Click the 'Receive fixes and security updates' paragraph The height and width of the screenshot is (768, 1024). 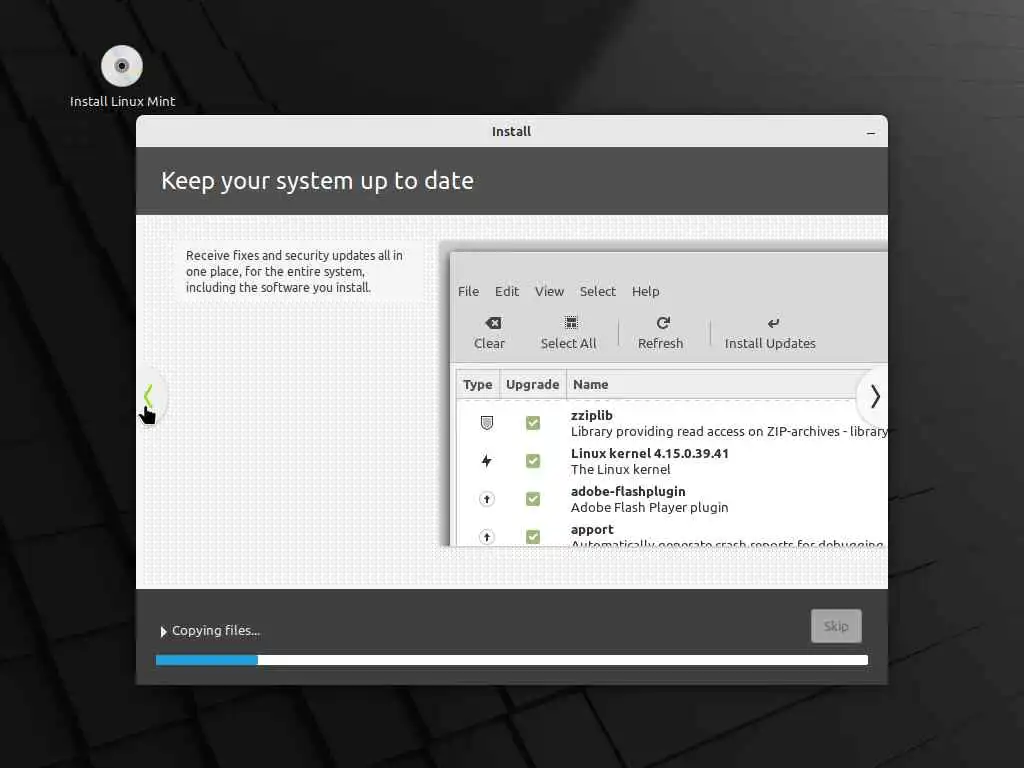pos(294,272)
